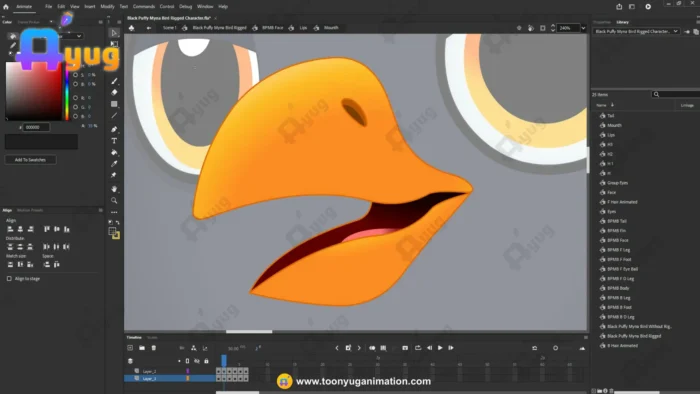This screenshot has width=700, height=394.
Task: Go to the next keyframe arrow
Action: 359,348
